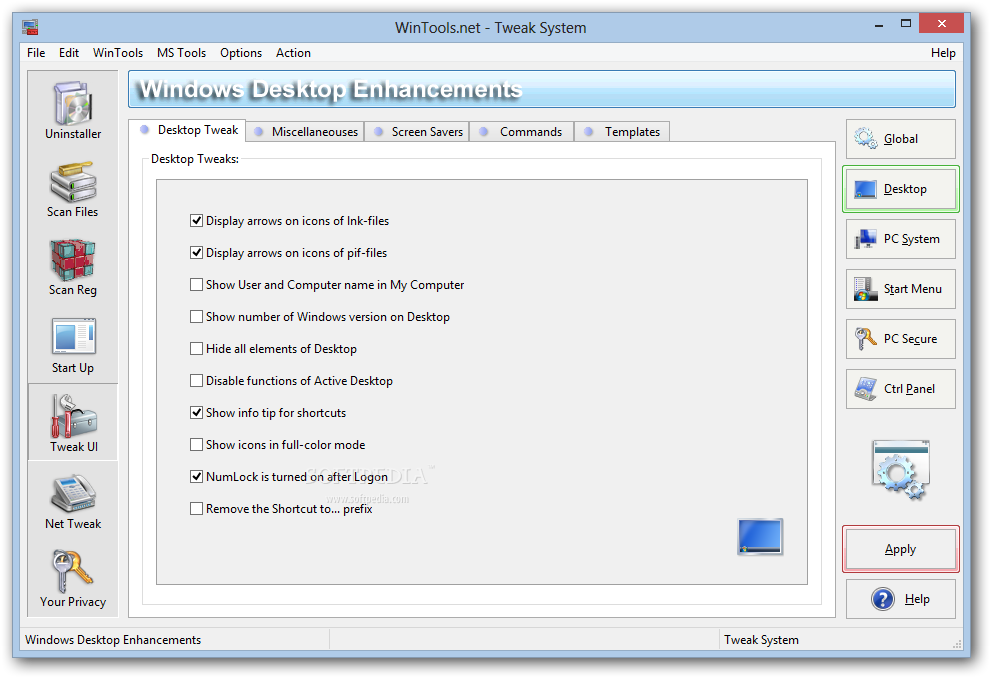Open the Your Privacy tool
Viewport: 991px width, 678px height.
[x=73, y=579]
